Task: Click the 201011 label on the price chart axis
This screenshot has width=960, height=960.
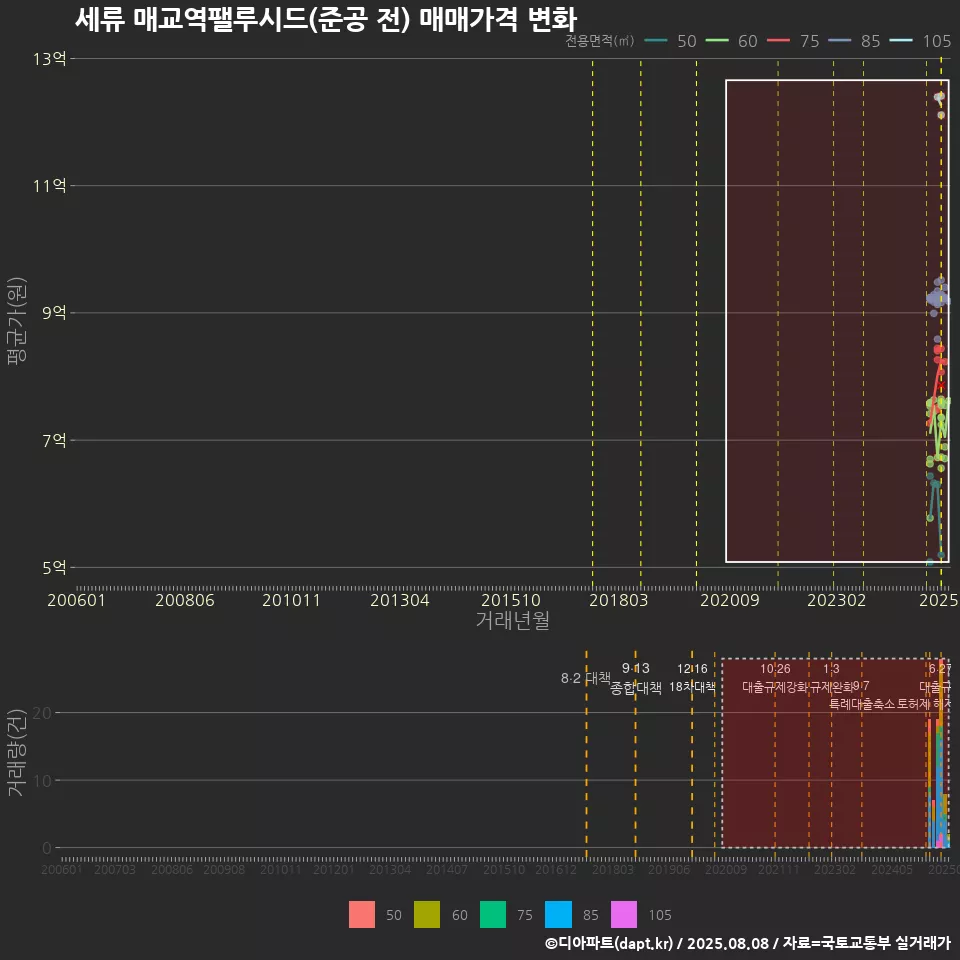Action: point(291,600)
